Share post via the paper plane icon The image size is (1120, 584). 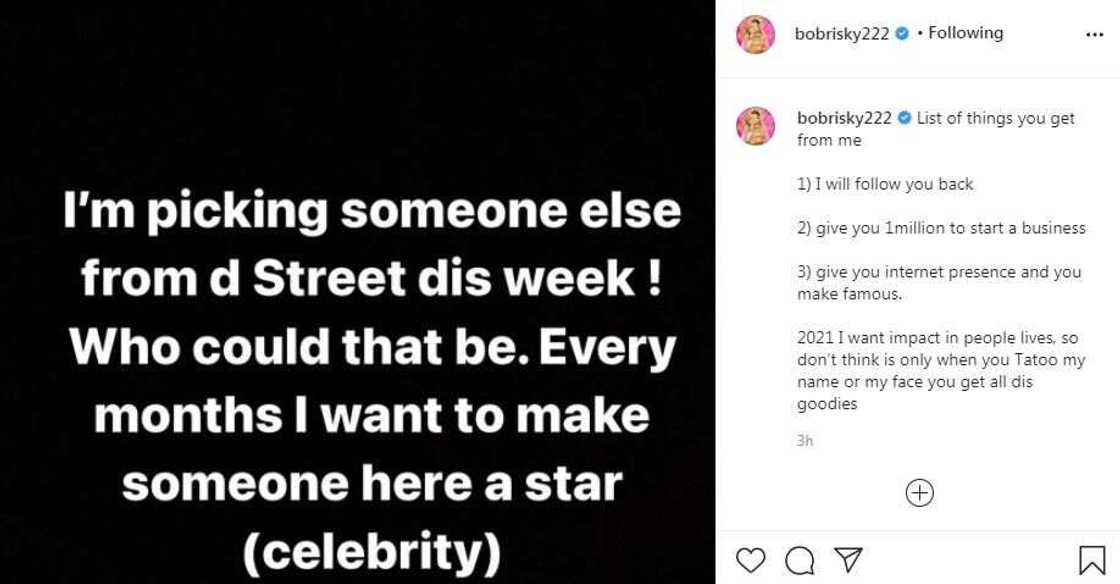click(847, 559)
